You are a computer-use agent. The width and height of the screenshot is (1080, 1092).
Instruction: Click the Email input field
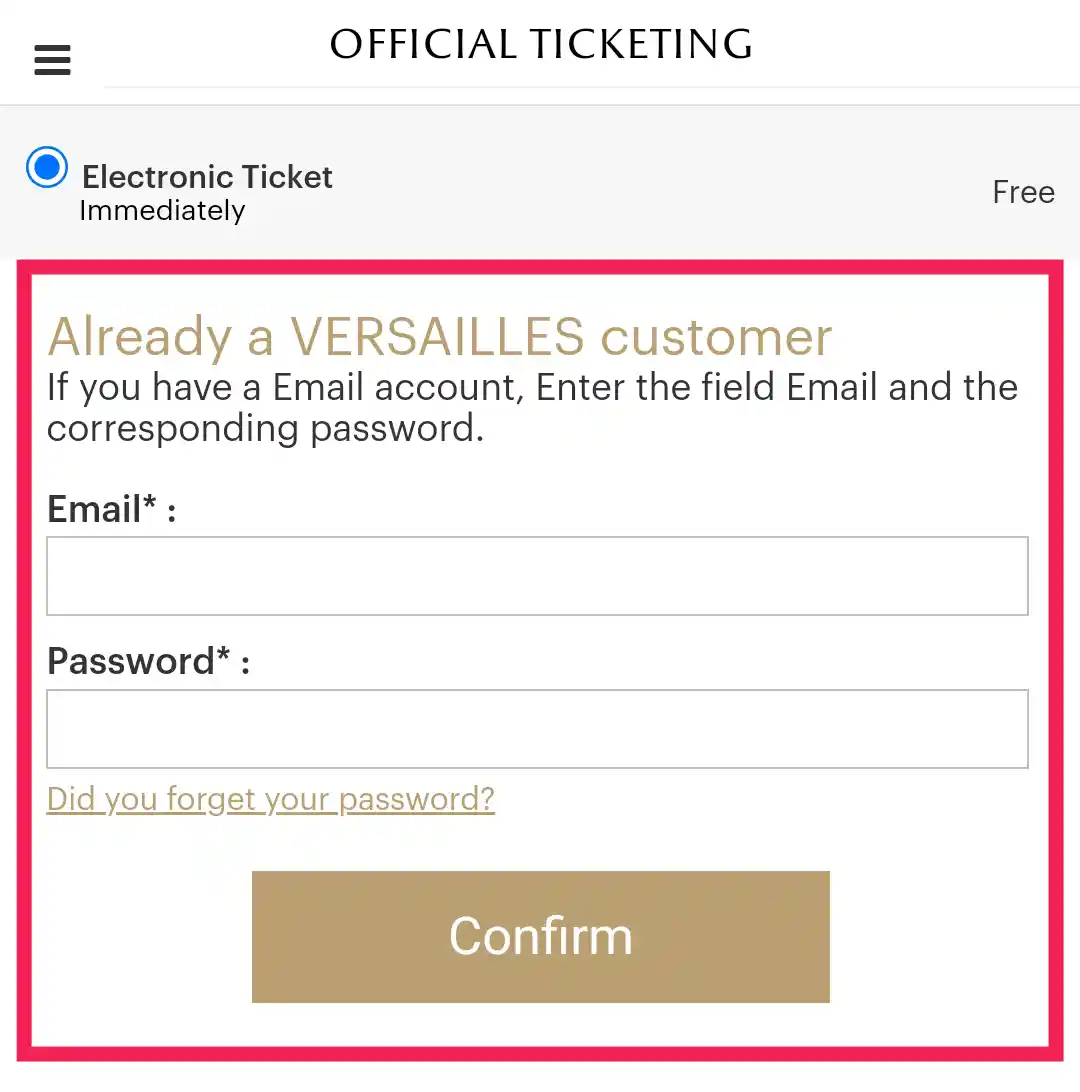537,576
